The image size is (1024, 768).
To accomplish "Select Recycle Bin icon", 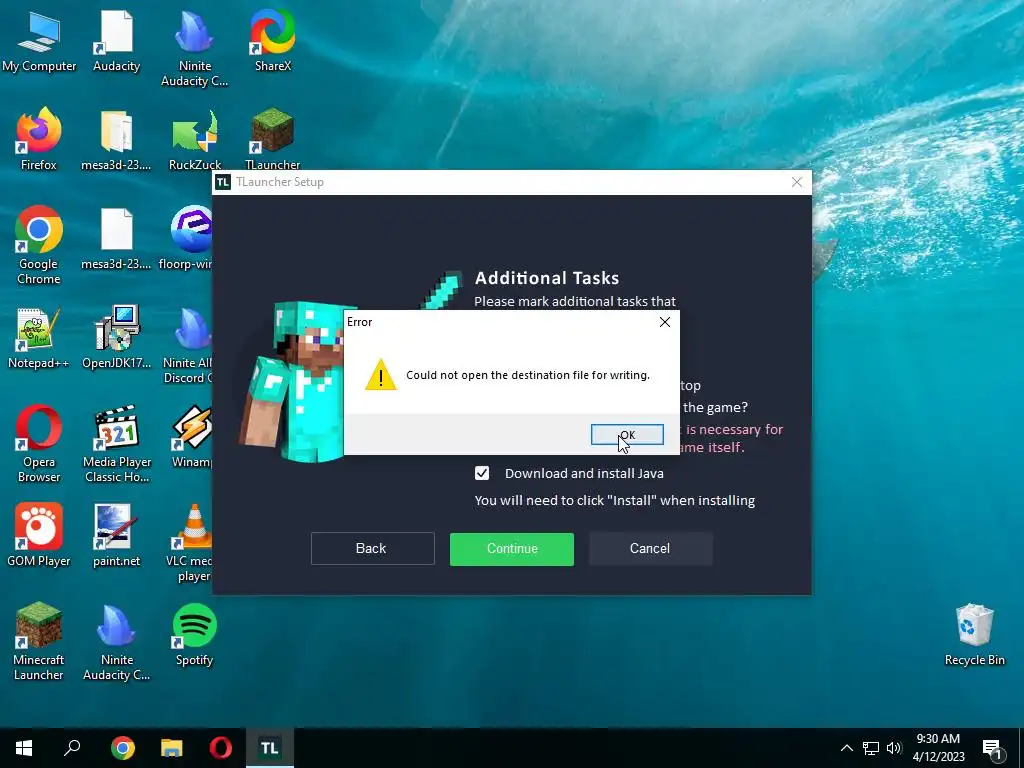I will [974, 635].
